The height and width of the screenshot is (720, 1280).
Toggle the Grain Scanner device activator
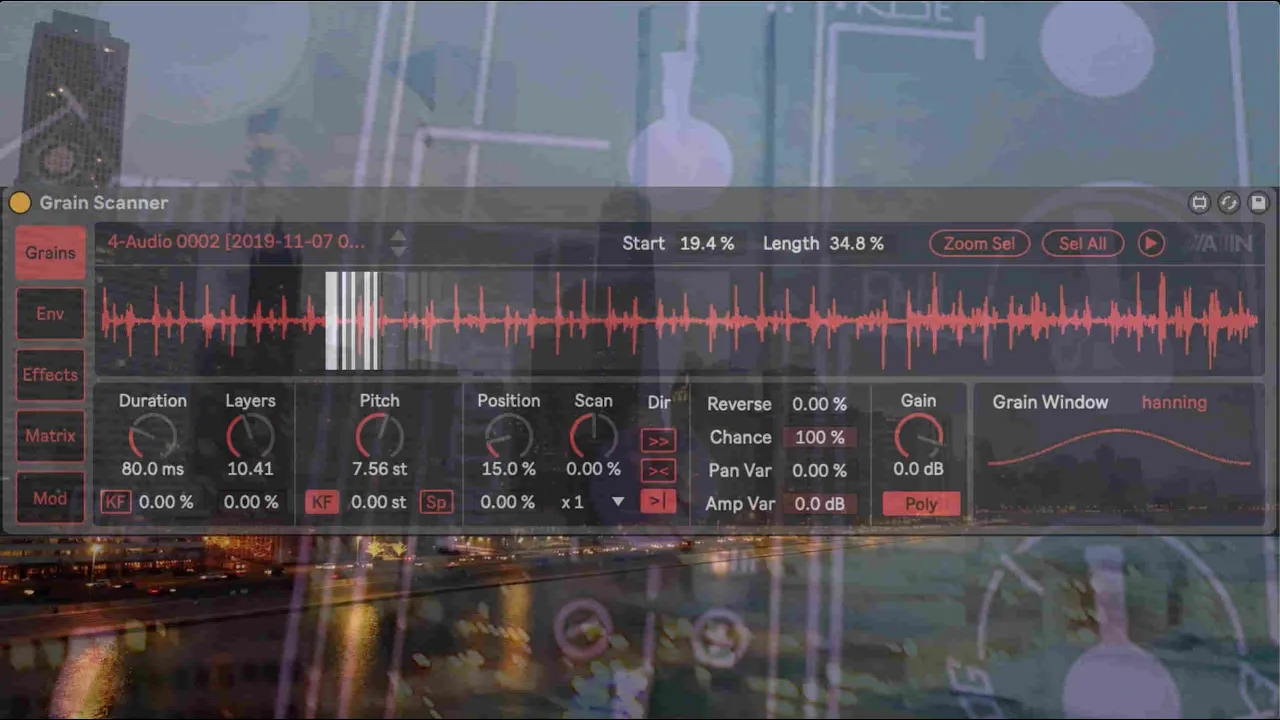[x=20, y=203]
